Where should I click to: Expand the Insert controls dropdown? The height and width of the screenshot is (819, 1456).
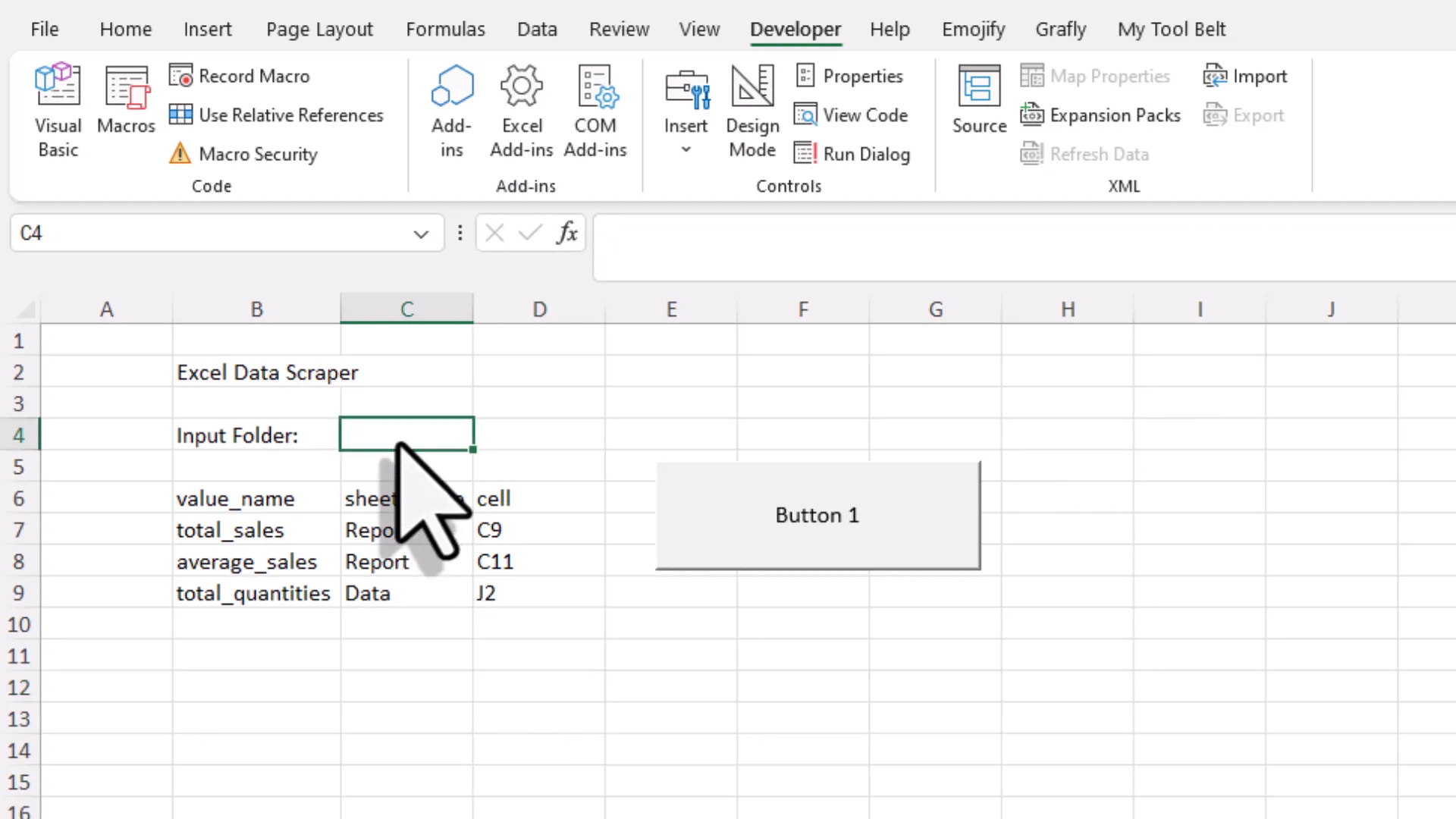686,149
